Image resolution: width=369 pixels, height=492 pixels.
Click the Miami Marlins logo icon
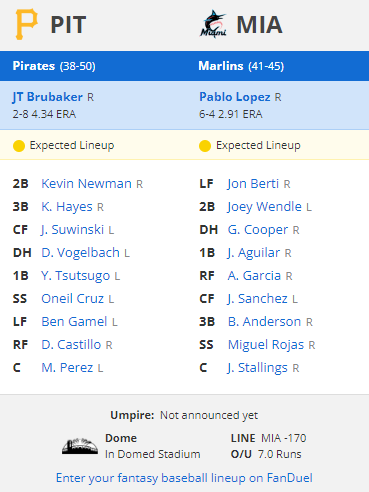click(213, 24)
